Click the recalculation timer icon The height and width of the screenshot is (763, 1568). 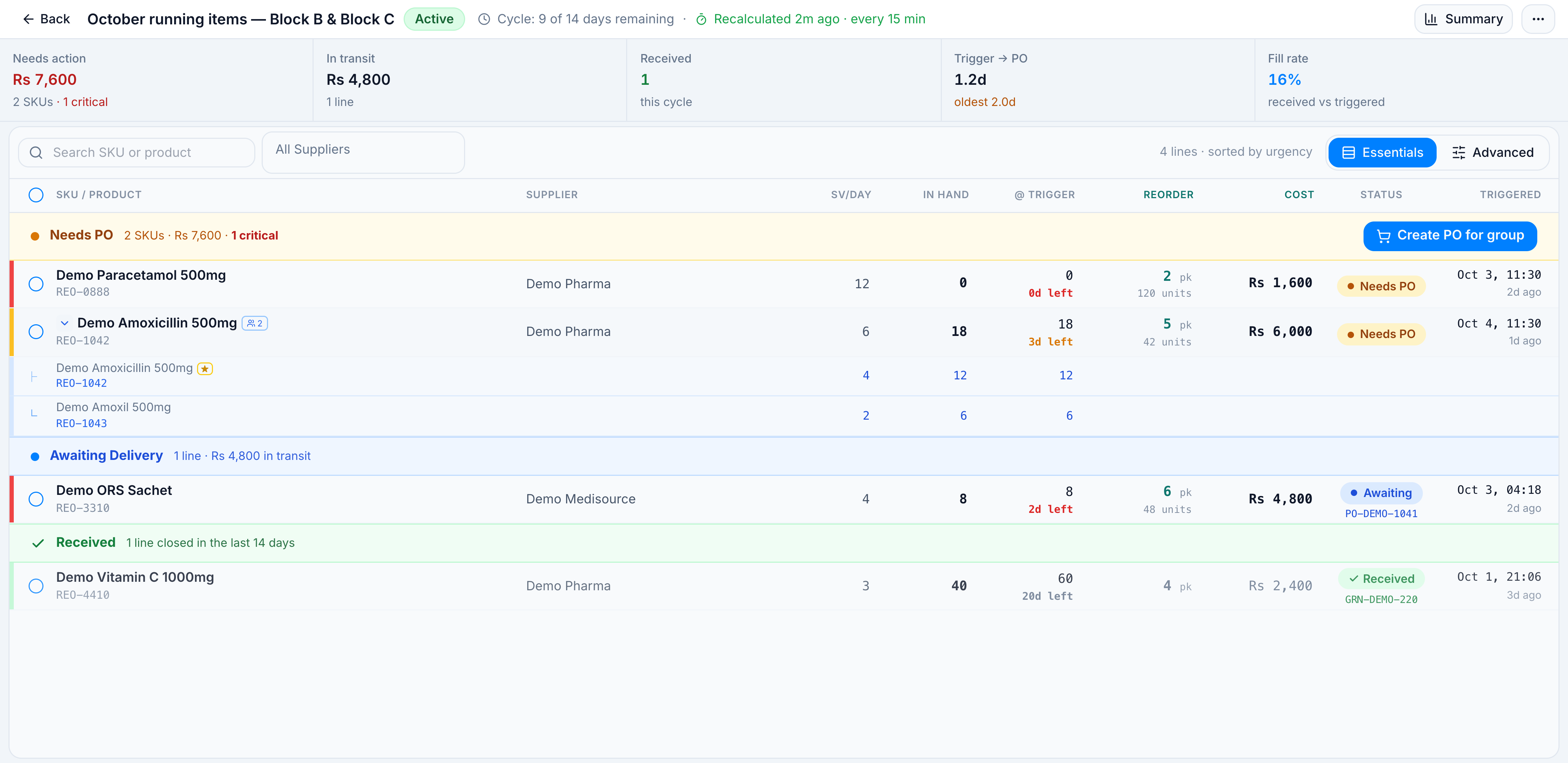(701, 19)
